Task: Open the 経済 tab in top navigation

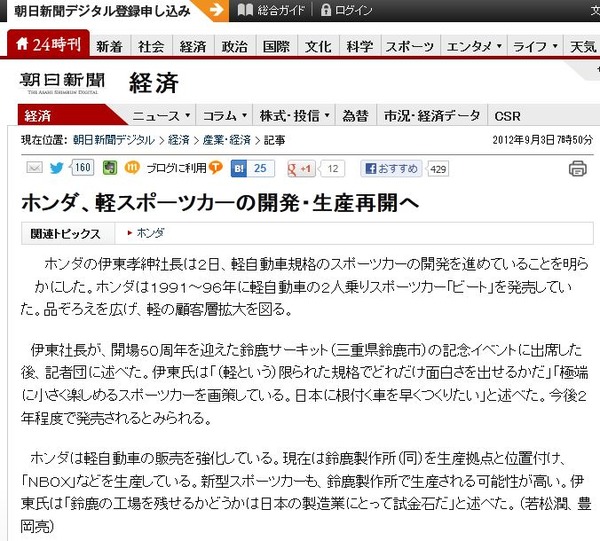Action: (x=193, y=46)
